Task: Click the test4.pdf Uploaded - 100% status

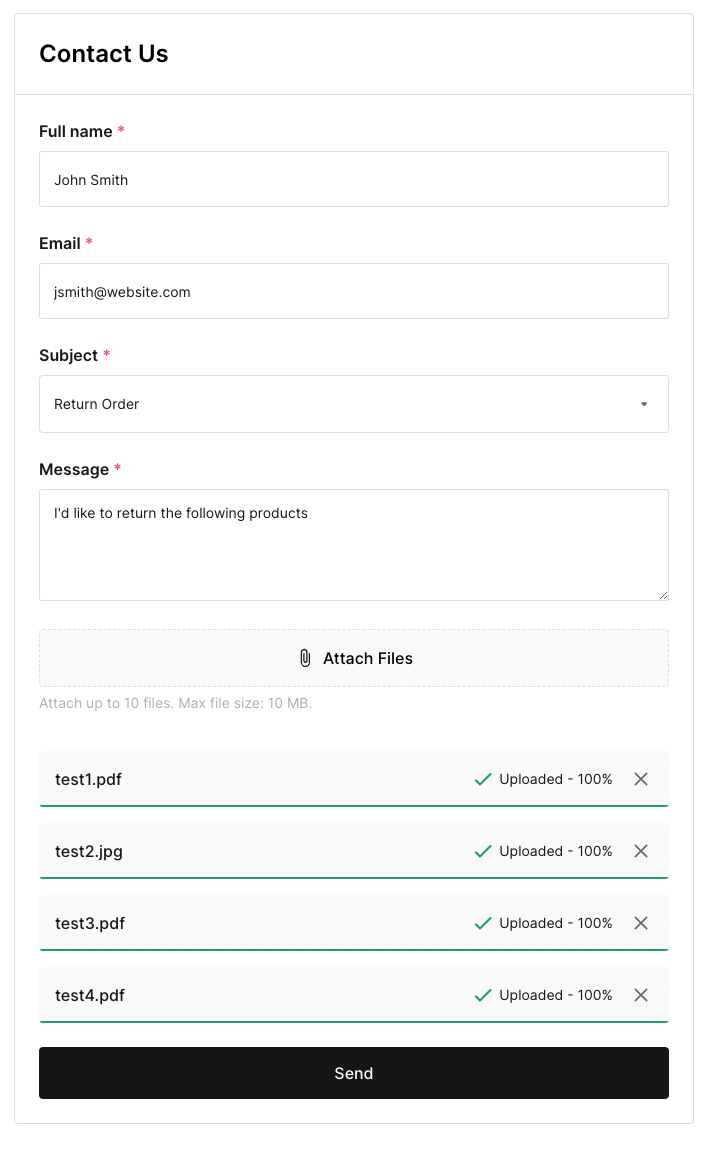Action: [x=555, y=995]
